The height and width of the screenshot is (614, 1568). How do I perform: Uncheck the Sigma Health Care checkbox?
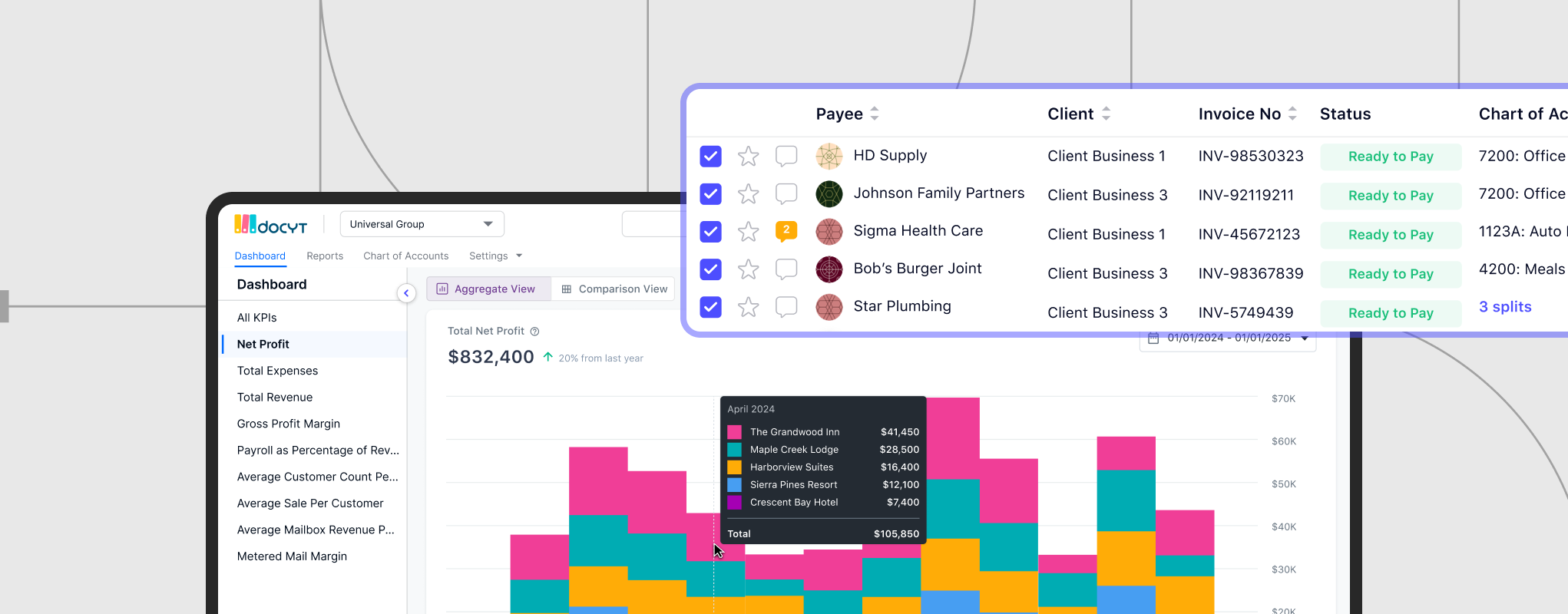tap(711, 232)
